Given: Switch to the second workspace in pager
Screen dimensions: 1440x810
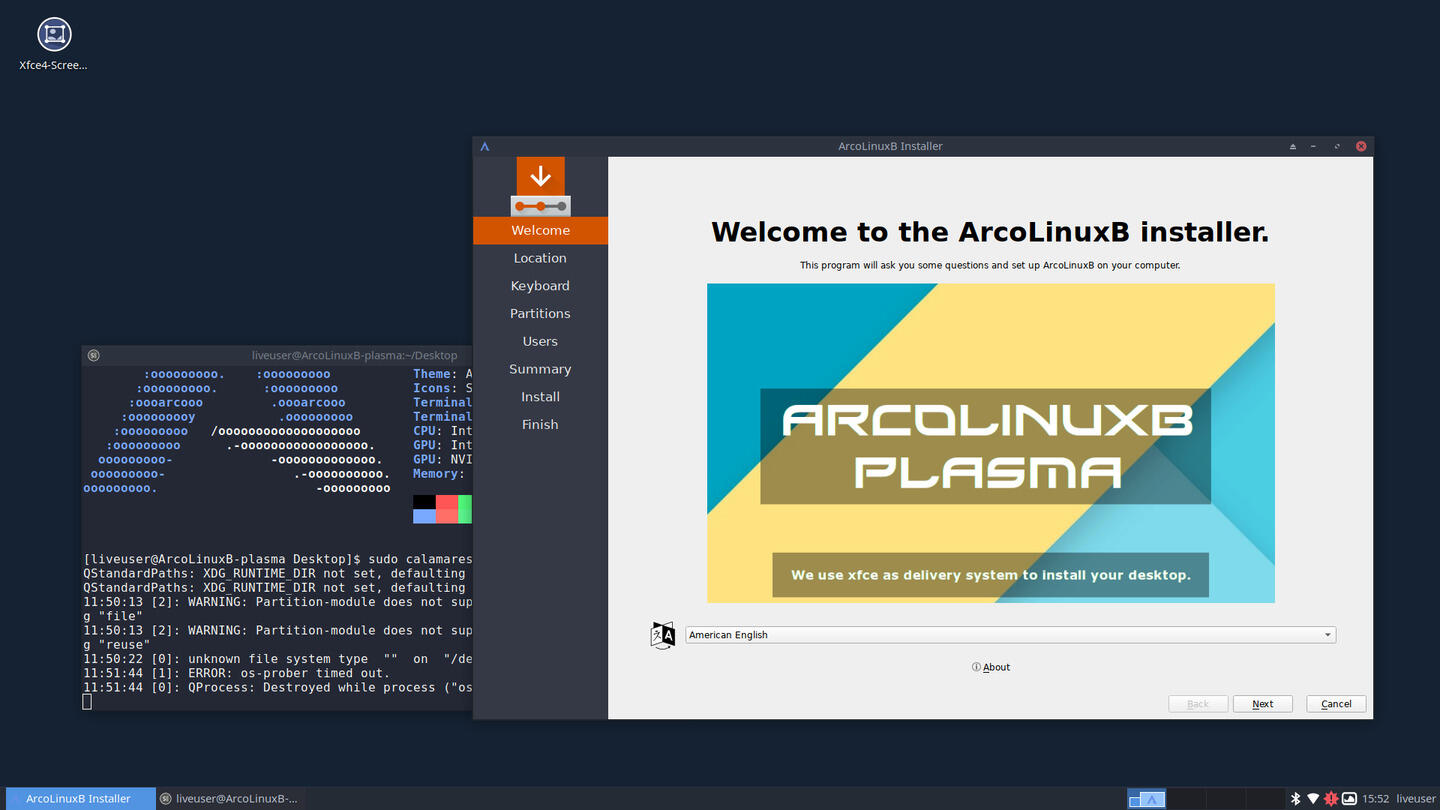Looking at the screenshot, I should tap(1186, 799).
